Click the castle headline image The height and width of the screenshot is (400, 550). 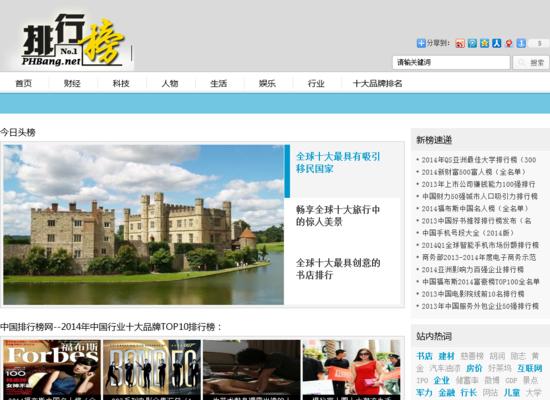143,225
